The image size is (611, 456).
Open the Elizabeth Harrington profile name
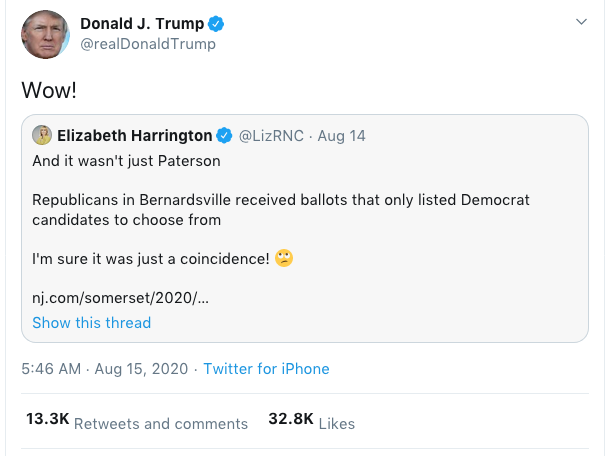click(x=135, y=136)
